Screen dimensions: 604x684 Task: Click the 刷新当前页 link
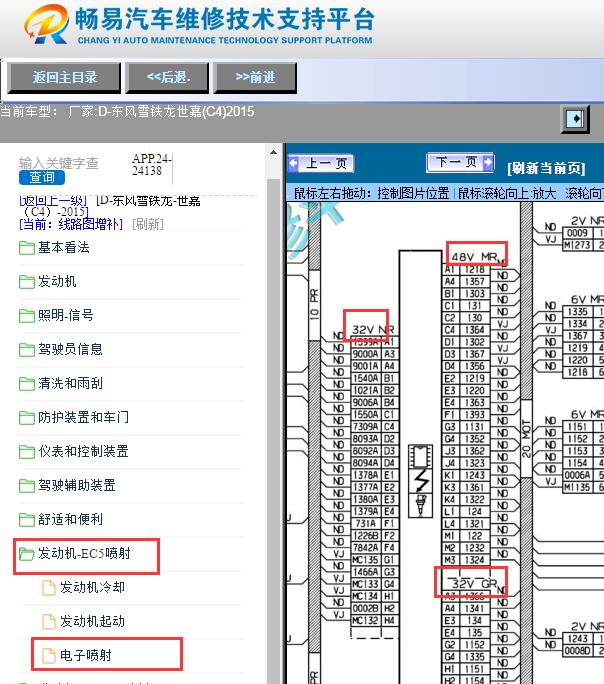point(546,168)
